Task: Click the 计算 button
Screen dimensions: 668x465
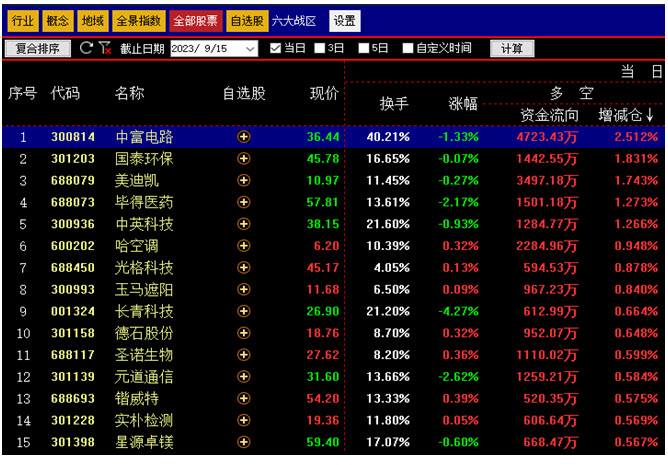Action: pyautogui.click(x=512, y=48)
